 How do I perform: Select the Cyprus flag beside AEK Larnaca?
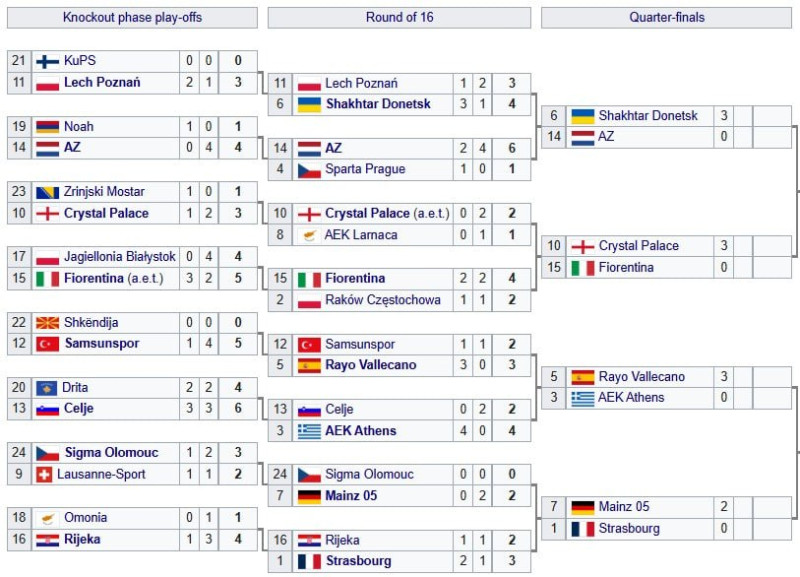[309, 235]
